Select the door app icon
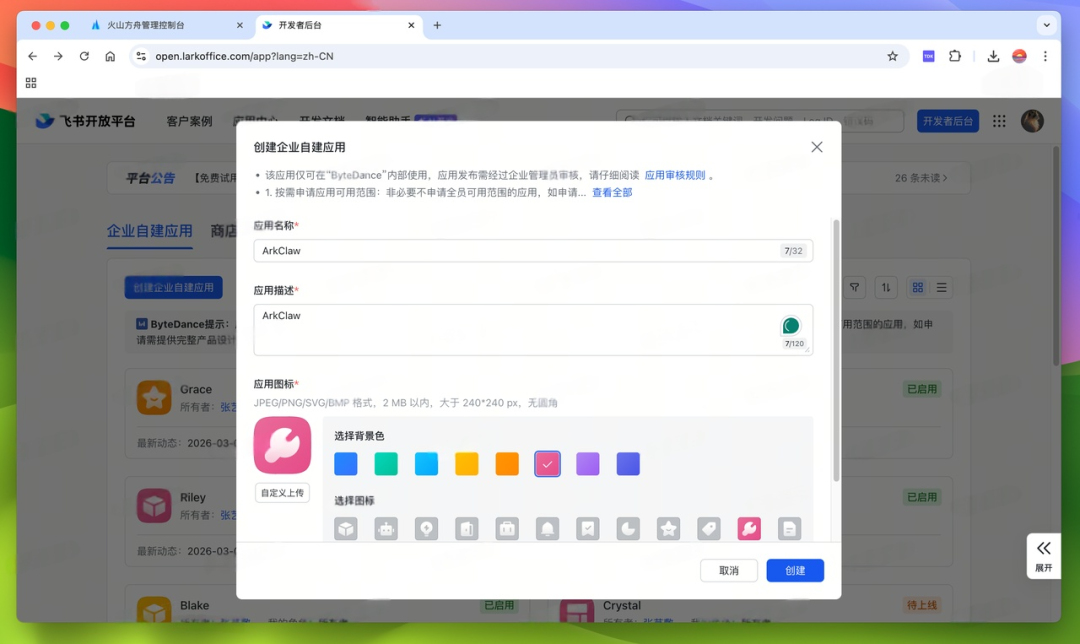 (466, 529)
